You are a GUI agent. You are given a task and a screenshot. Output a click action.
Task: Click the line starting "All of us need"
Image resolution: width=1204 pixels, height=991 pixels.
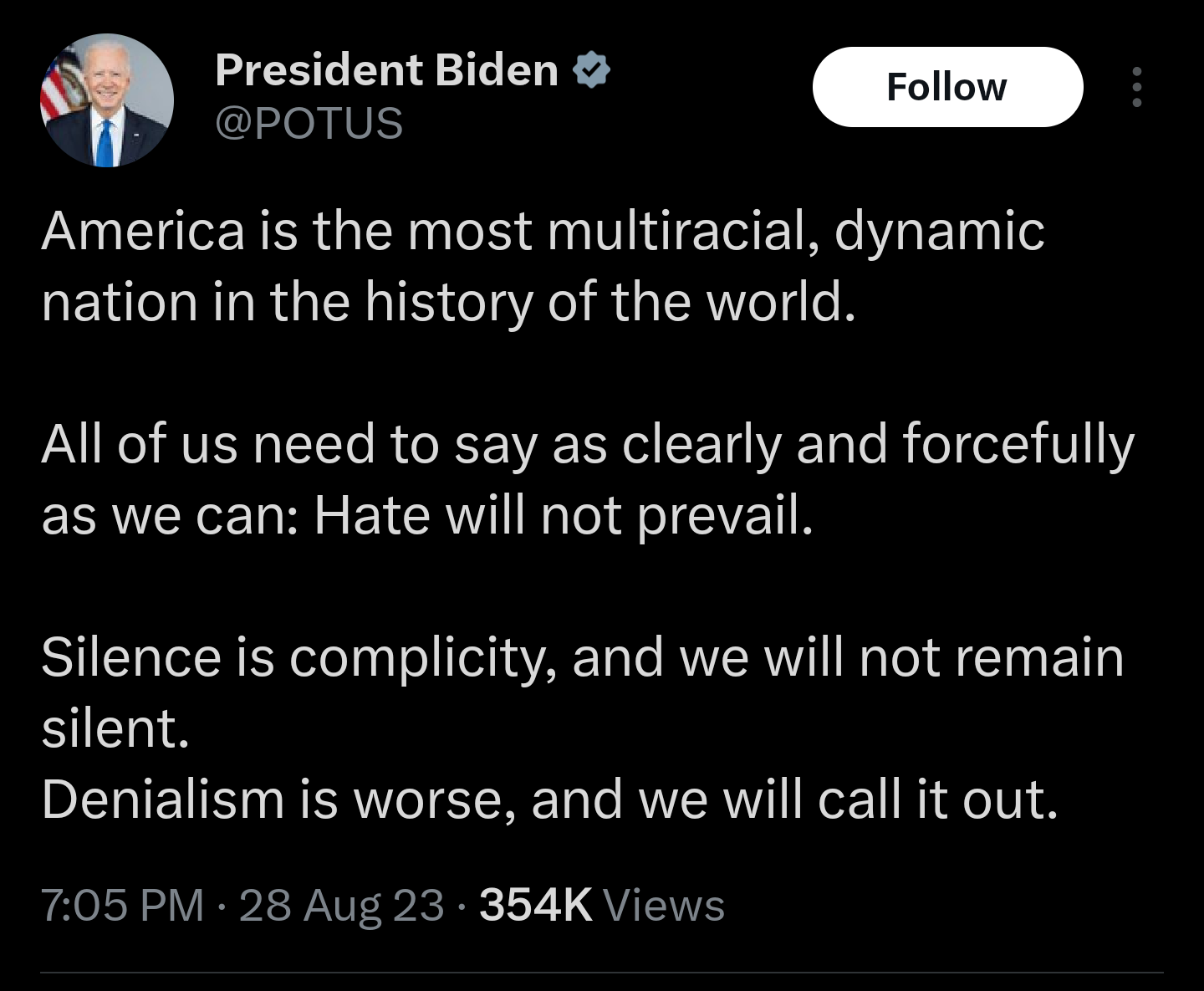point(587,444)
